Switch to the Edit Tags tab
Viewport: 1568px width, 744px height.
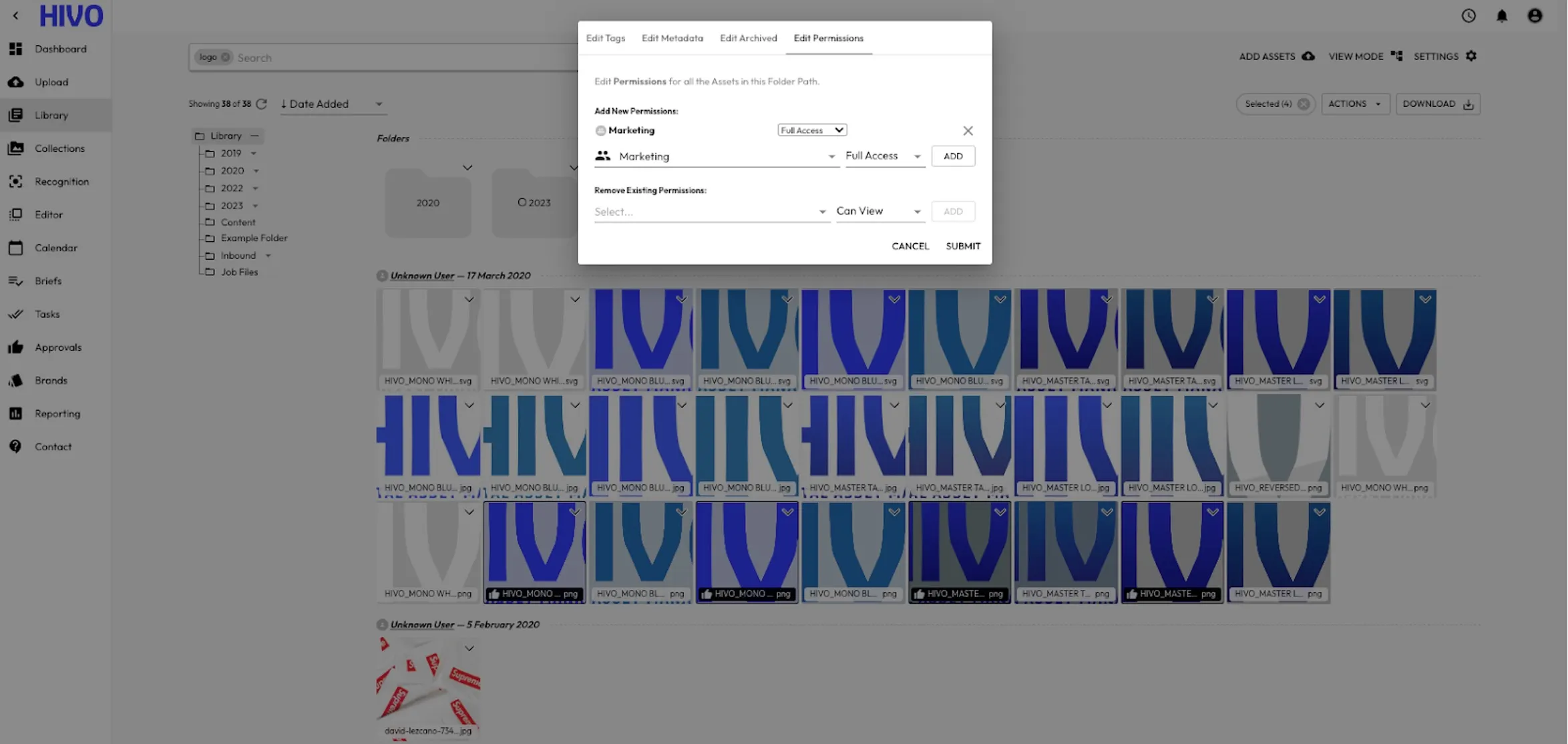[x=606, y=38]
